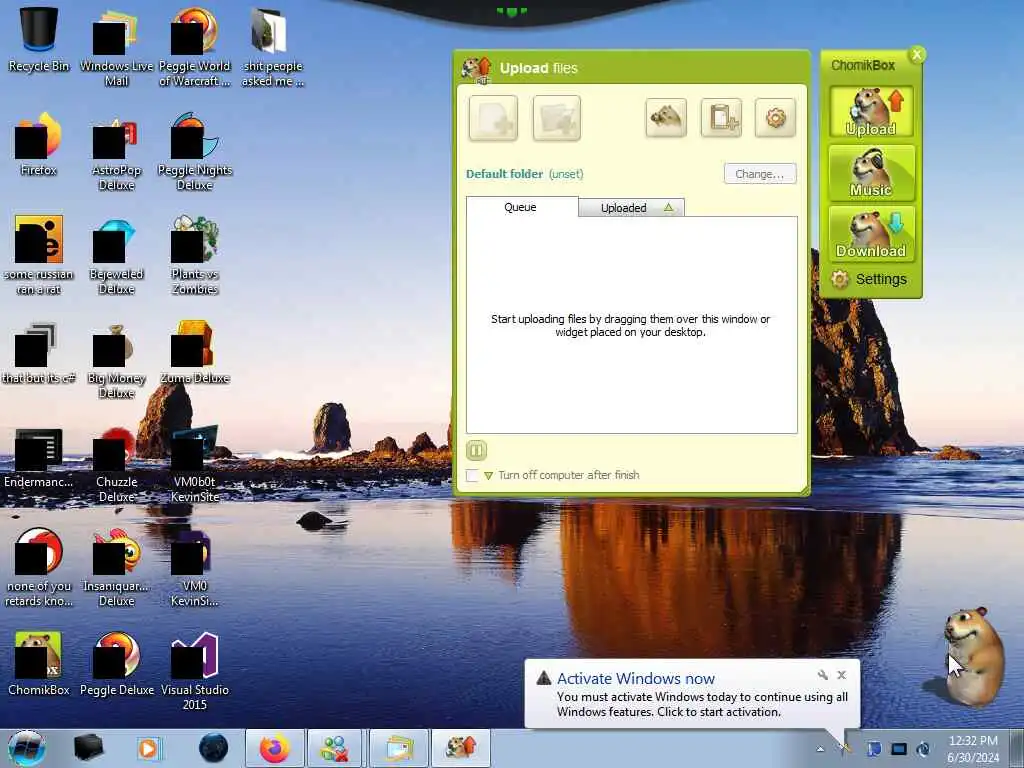1024x768 pixels.
Task: Select the Peggle Deluxe desktop icon
Action: point(116,664)
